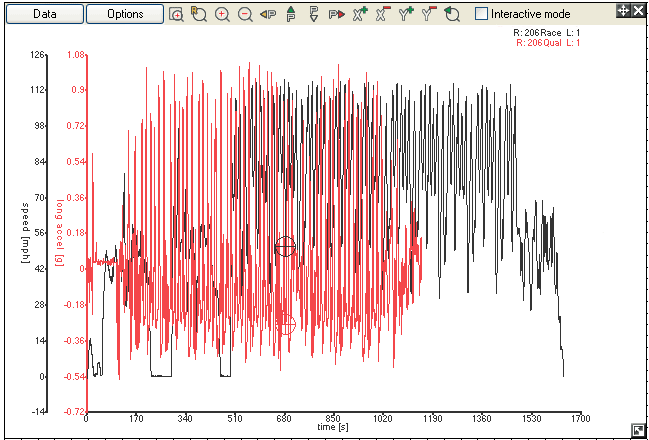Open the Options menu button
The height and width of the screenshot is (440, 649).
click(x=125, y=15)
